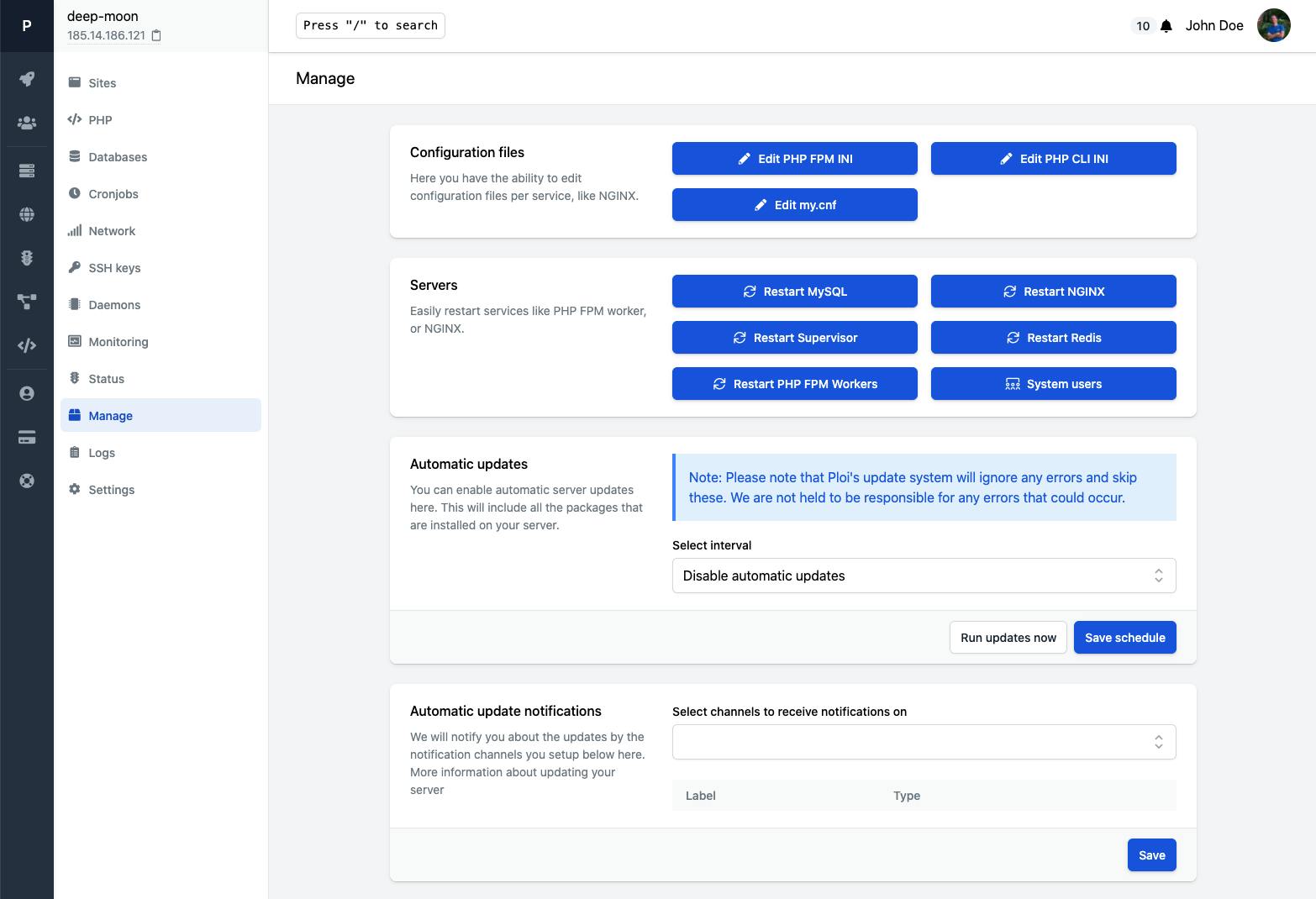Click the traffic light status icon in dark sidebar
Screen dimensions: 1316x899
[27, 258]
